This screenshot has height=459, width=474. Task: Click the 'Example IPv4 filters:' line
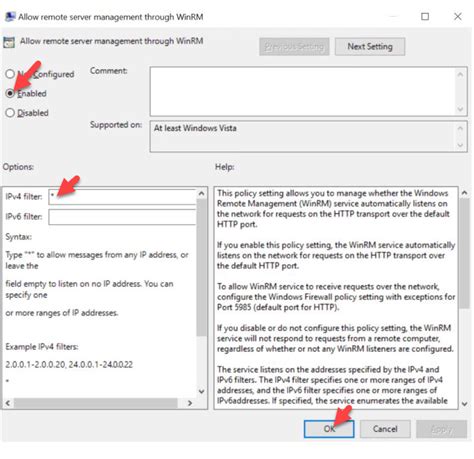point(42,347)
